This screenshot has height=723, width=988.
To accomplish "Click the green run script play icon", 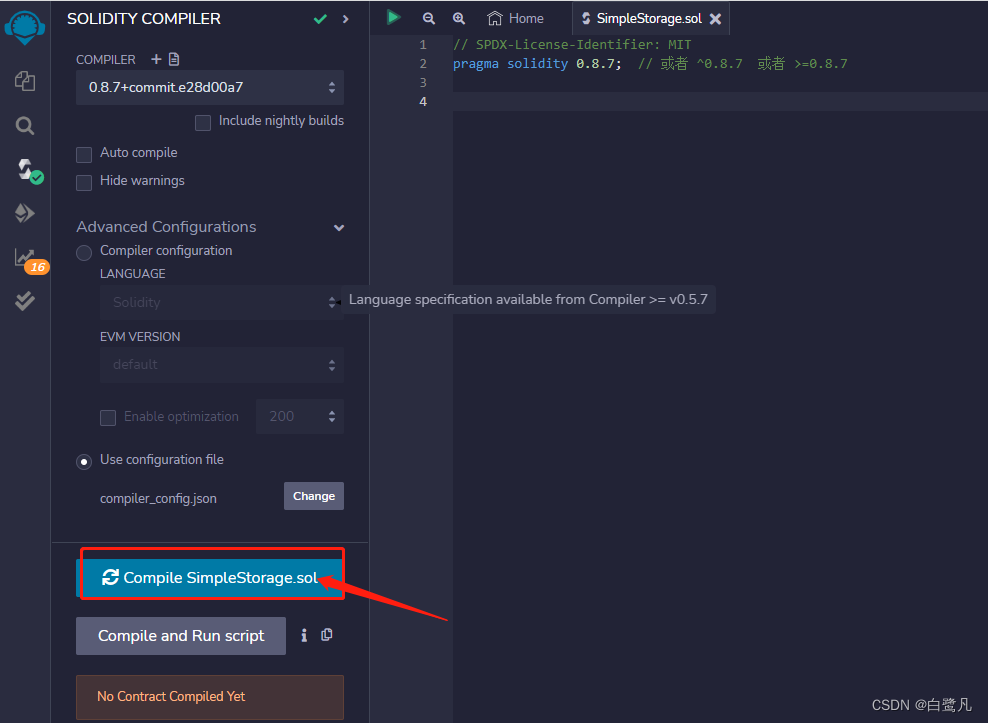I will click(394, 18).
